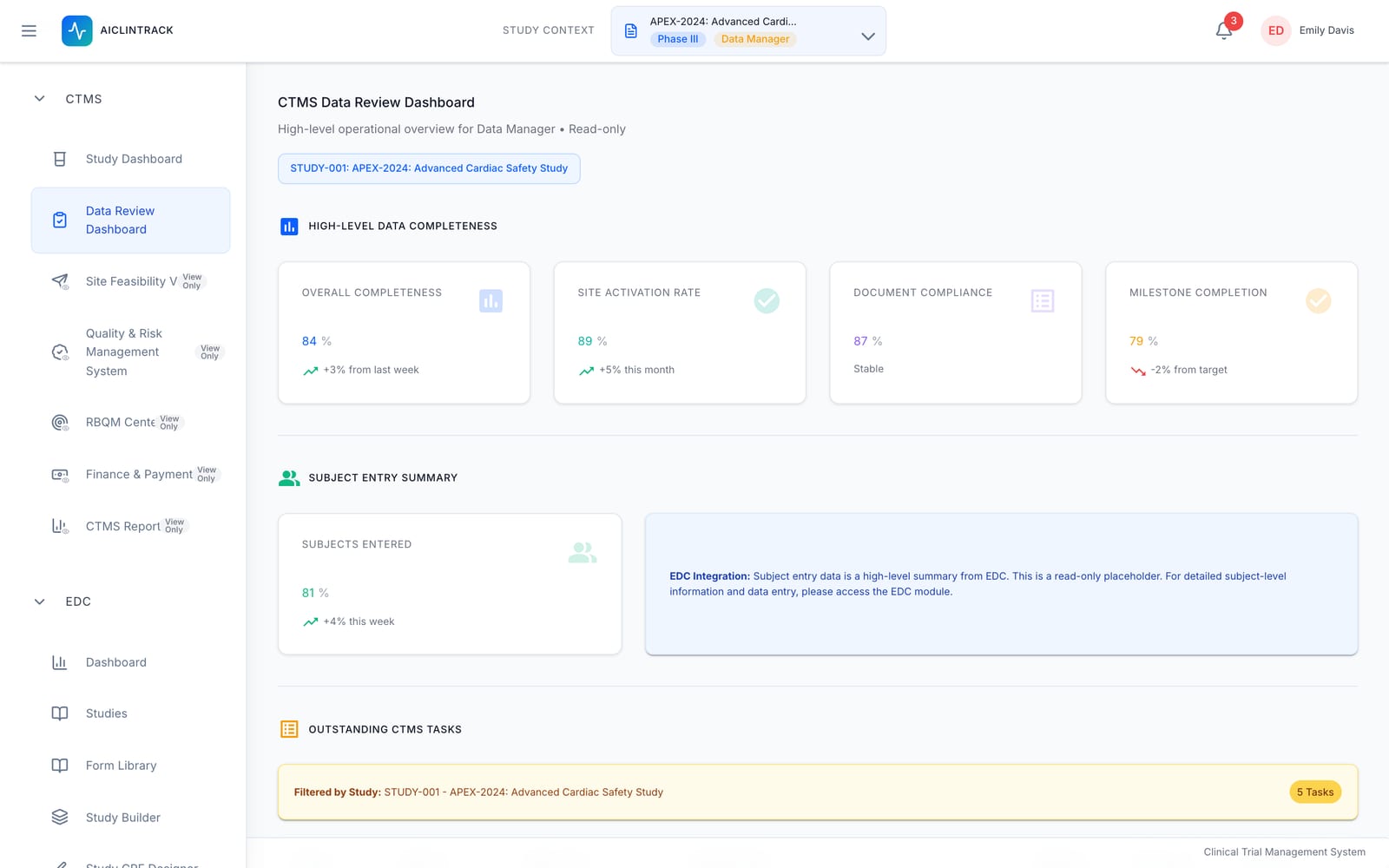Click the Emily Davis user name
The image size is (1389, 868).
pos(1326,30)
